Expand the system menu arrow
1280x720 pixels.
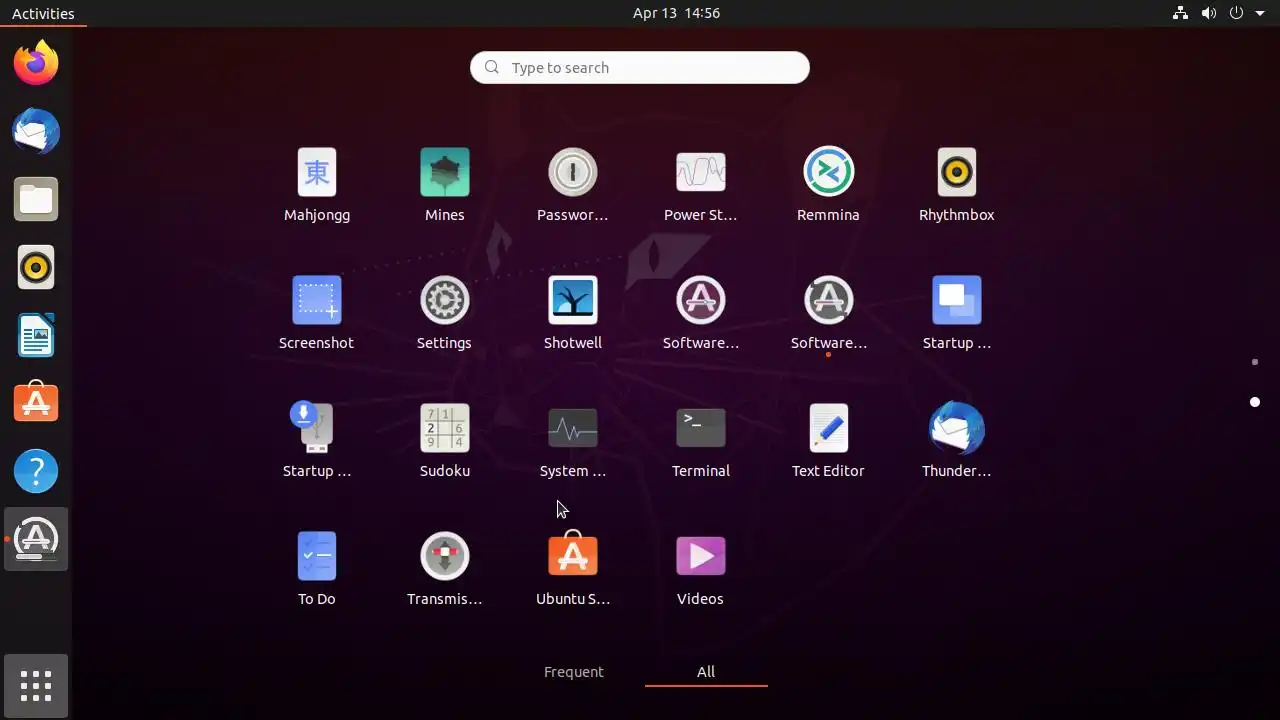[x=1260, y=13]
